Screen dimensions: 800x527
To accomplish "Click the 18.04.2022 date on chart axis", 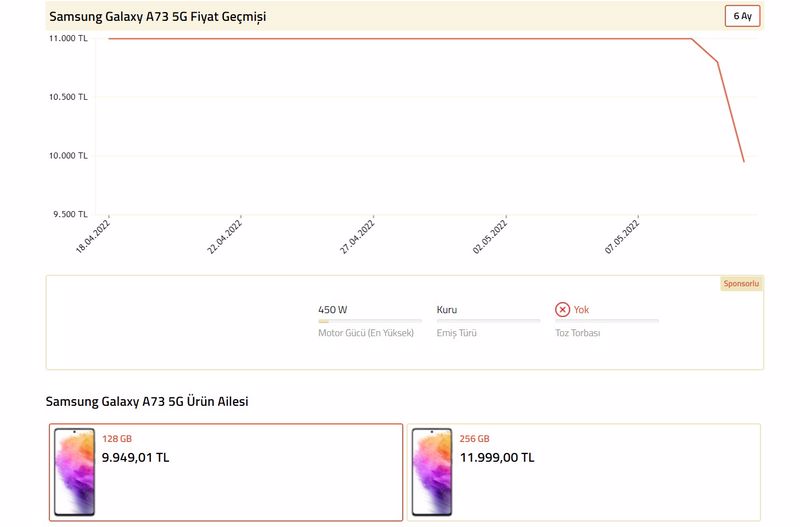I will [93, 237].
